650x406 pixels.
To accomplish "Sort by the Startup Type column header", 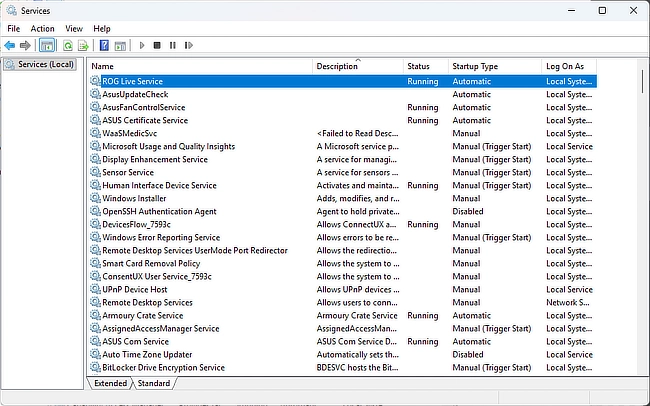I will pyautogui.click(x=495, y=66).
